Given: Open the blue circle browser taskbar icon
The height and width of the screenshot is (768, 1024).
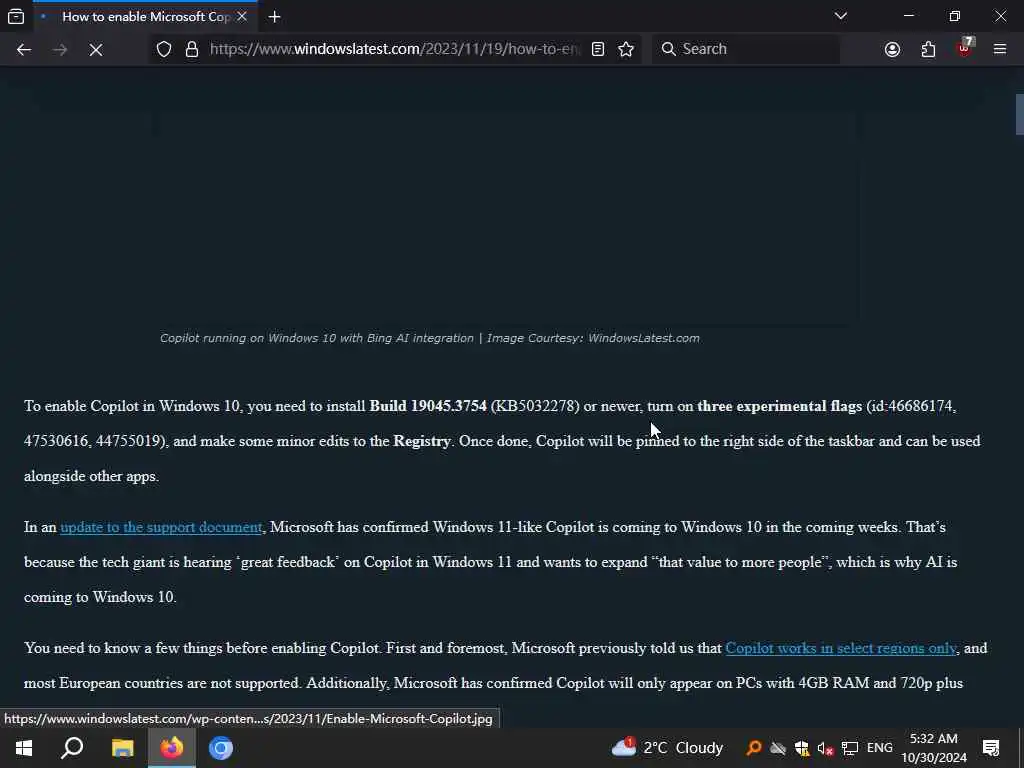Looking at the screenshot, I should click(221, 748).
